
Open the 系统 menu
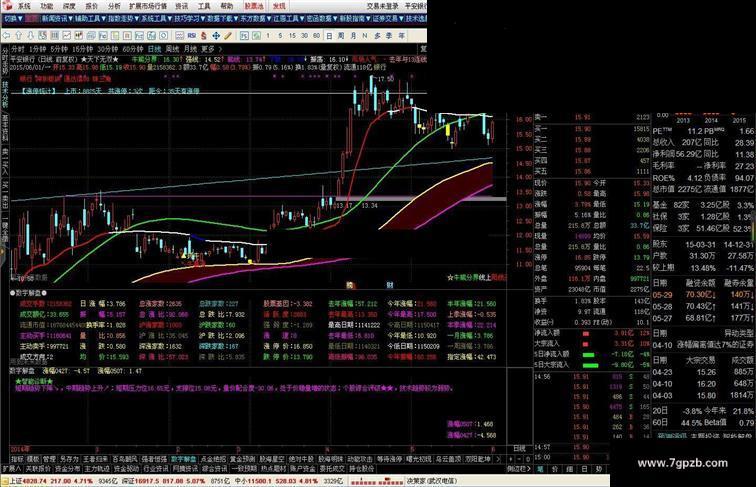coord(24,6)
